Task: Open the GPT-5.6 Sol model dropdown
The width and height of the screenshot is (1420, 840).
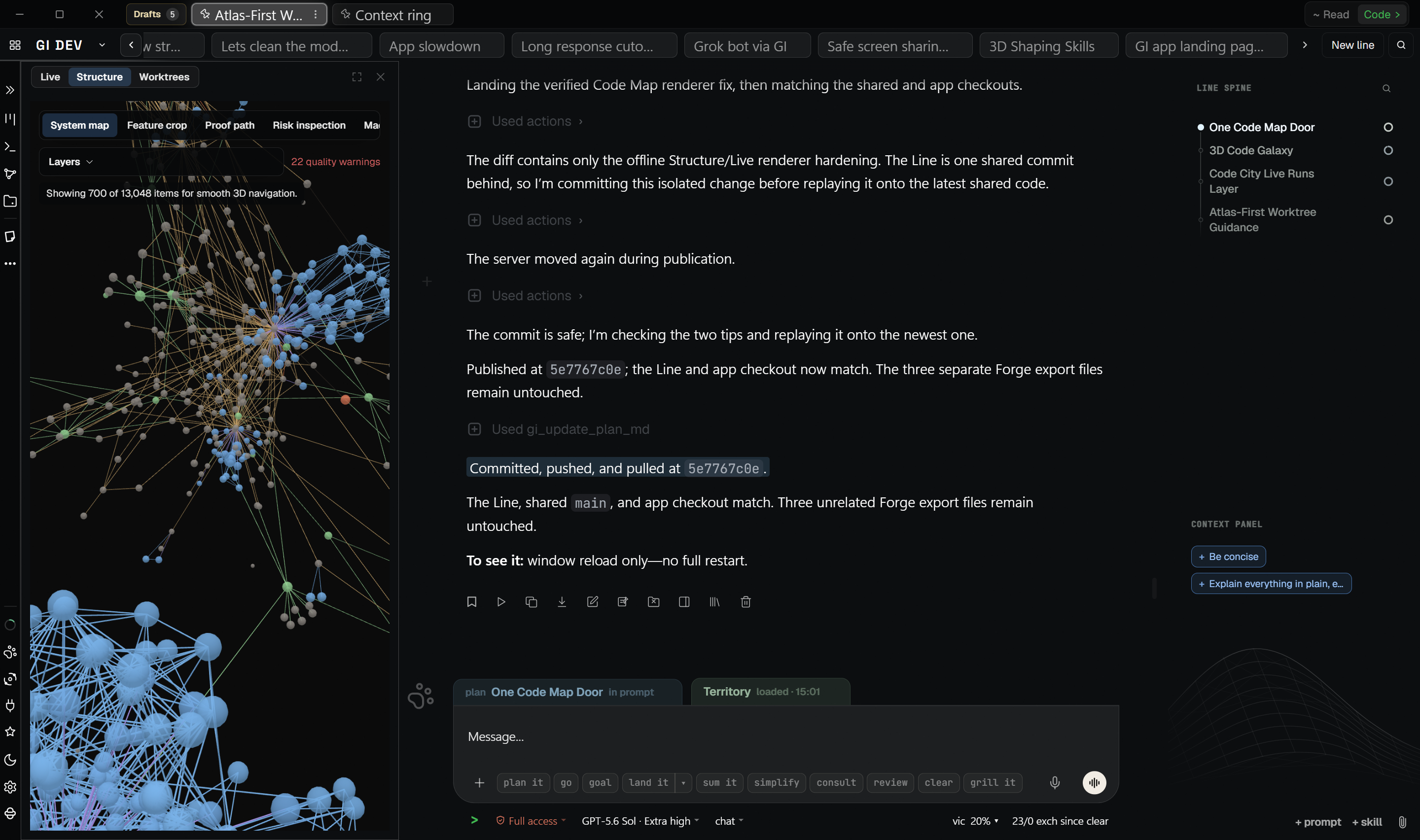Action: pos(640,821)
